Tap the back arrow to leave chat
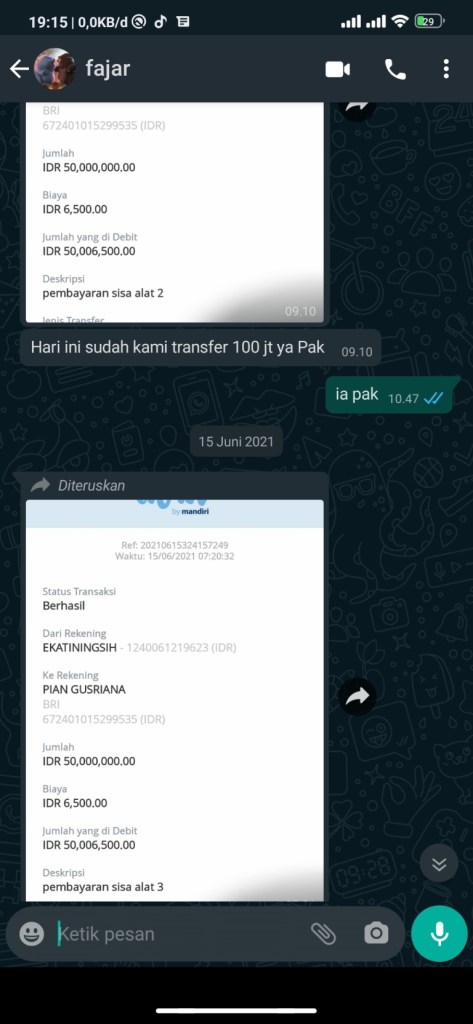473x1024 pixels. coord(19,69)
